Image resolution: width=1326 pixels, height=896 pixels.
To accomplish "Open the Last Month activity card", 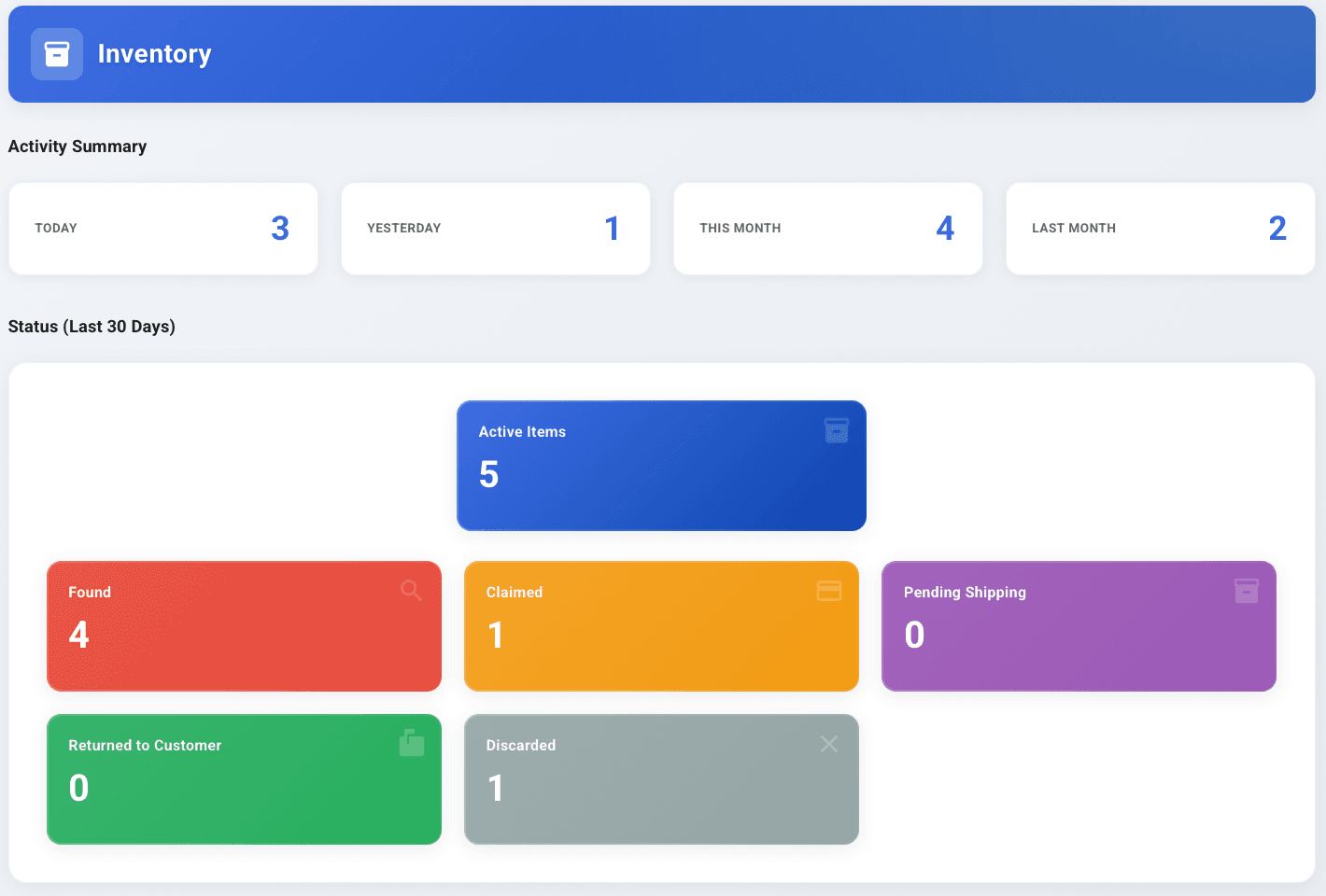I will [x=1160, y=228].
